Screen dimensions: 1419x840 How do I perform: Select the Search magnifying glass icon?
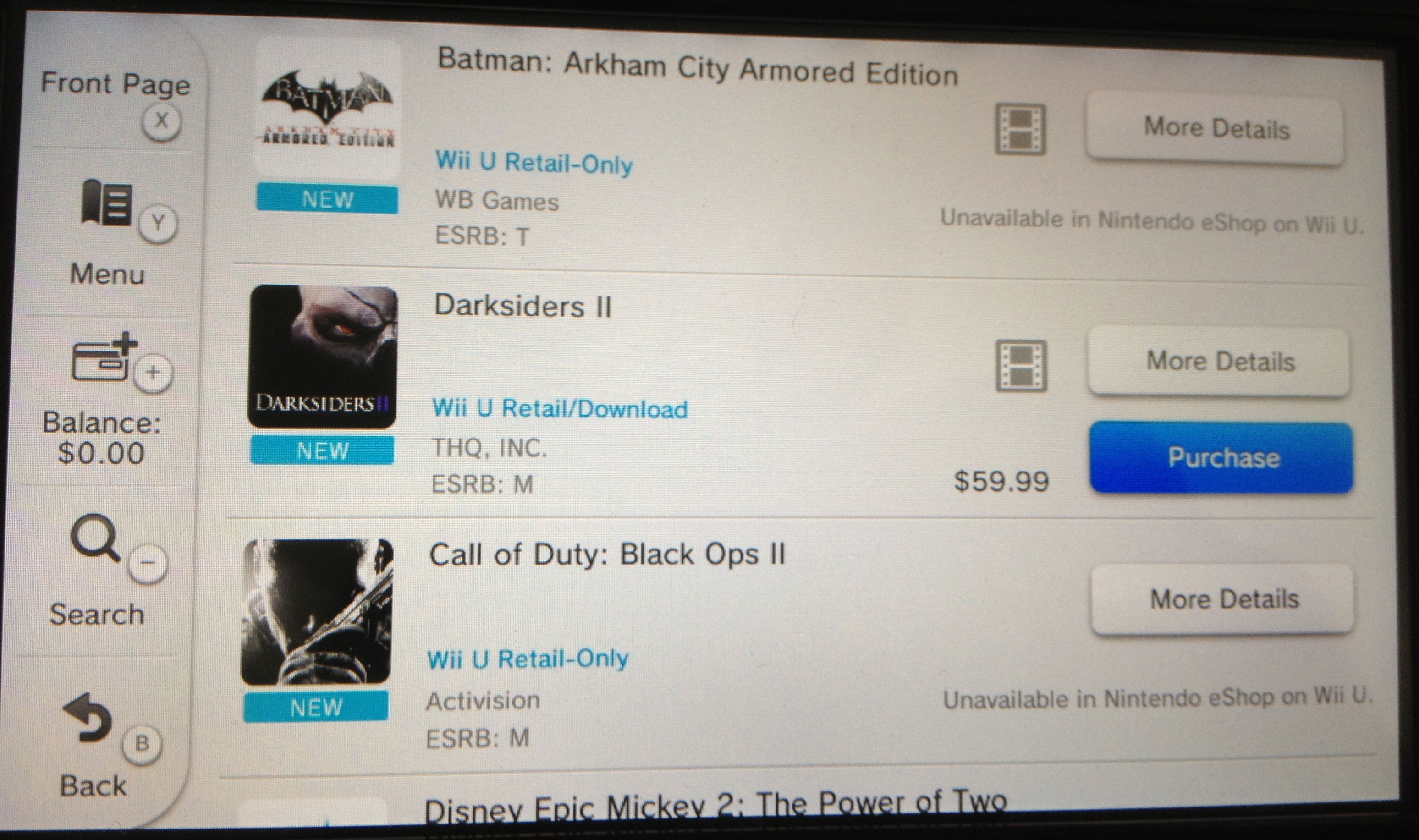[x=95, y=538]
